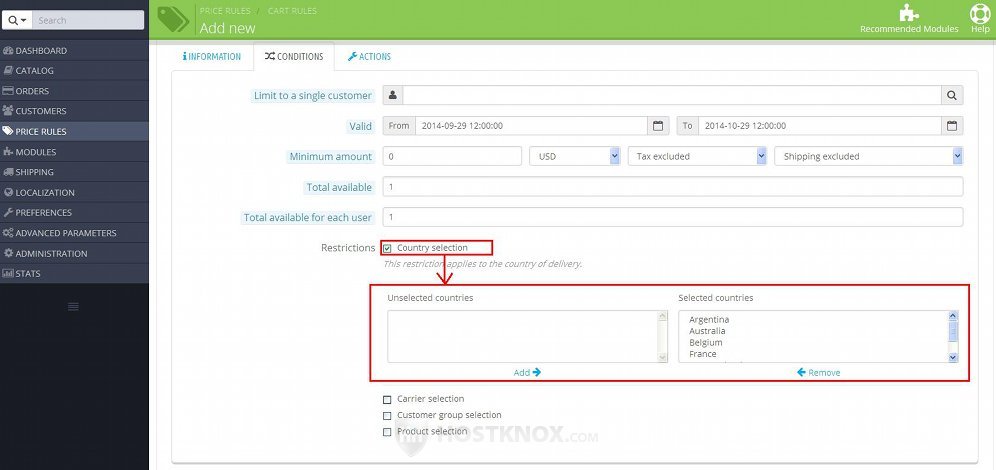Viewport: 996px width, 470px height.
Task: Open calendar for From date
Action: point(658,126)
